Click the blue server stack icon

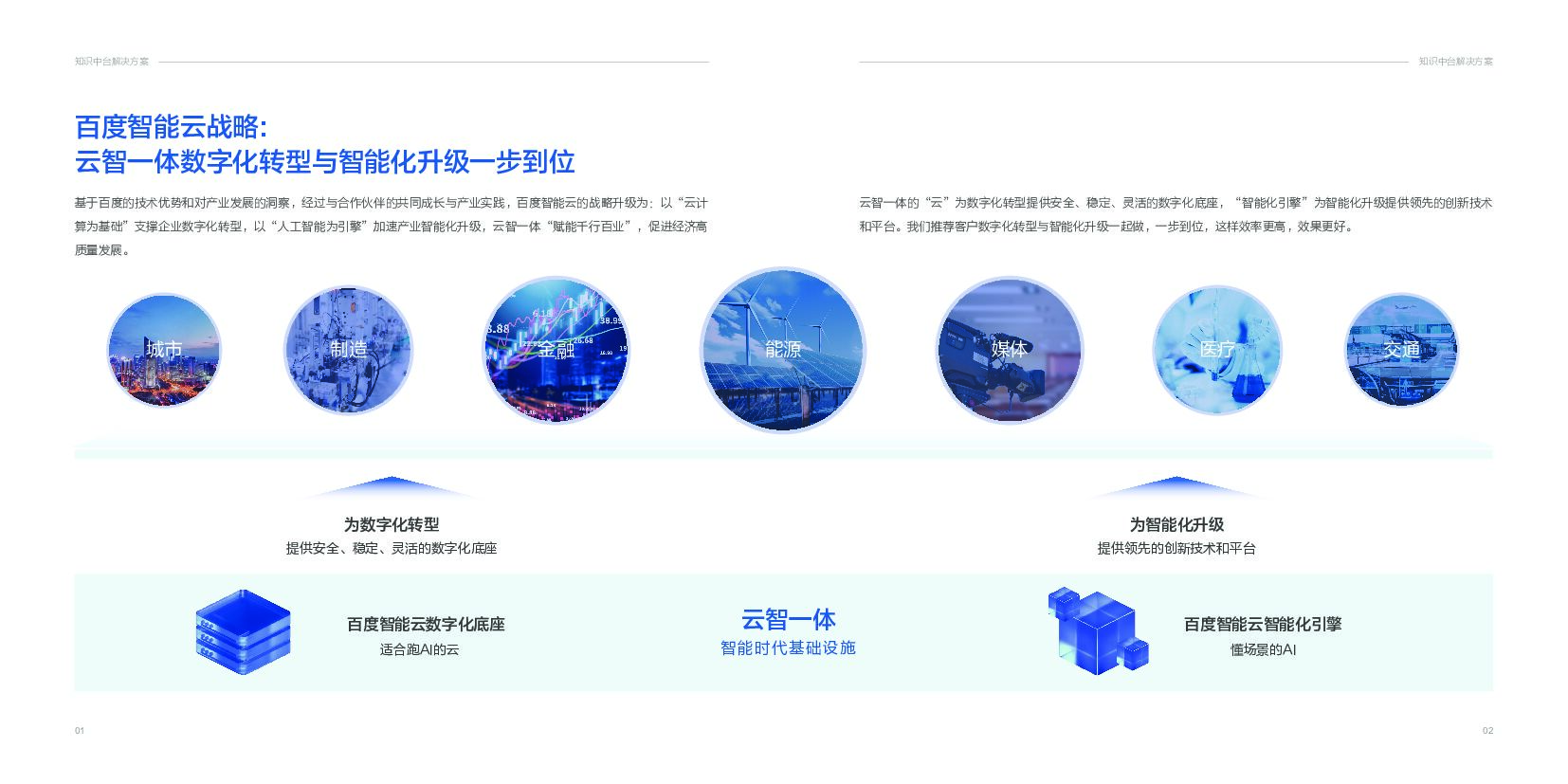pos(243,632)
